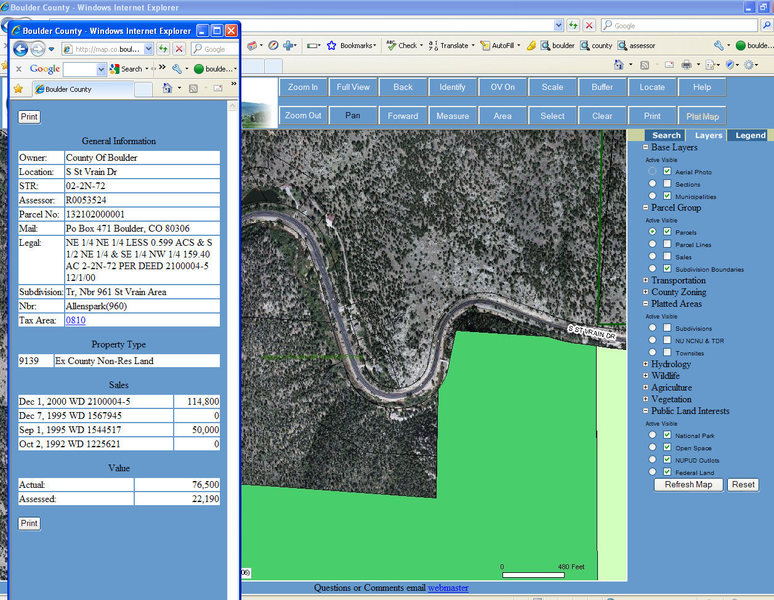
Task: Toggle Parcels visible checkbox
Action: (x=667, y=231)
